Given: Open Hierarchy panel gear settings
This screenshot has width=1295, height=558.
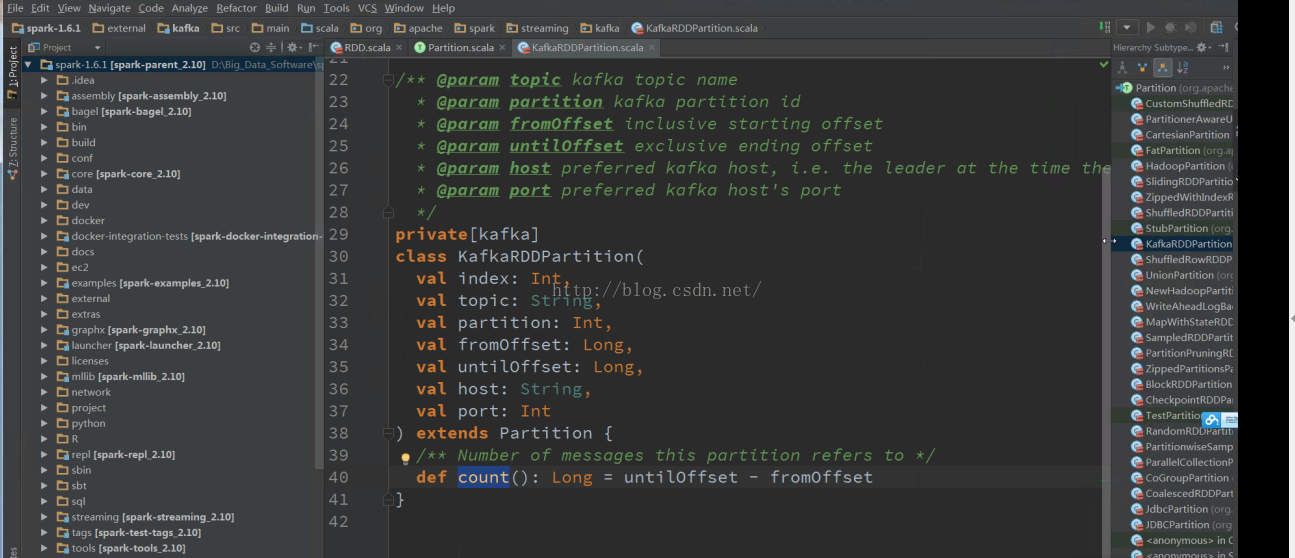Looking at the screenshot, I should [1203, 47].
